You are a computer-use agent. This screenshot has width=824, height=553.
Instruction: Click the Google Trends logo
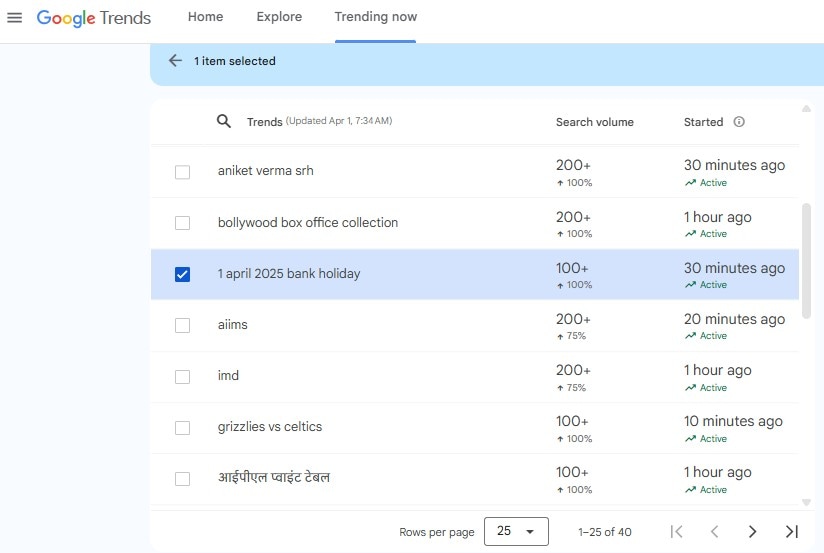click(x=94, y=18)
